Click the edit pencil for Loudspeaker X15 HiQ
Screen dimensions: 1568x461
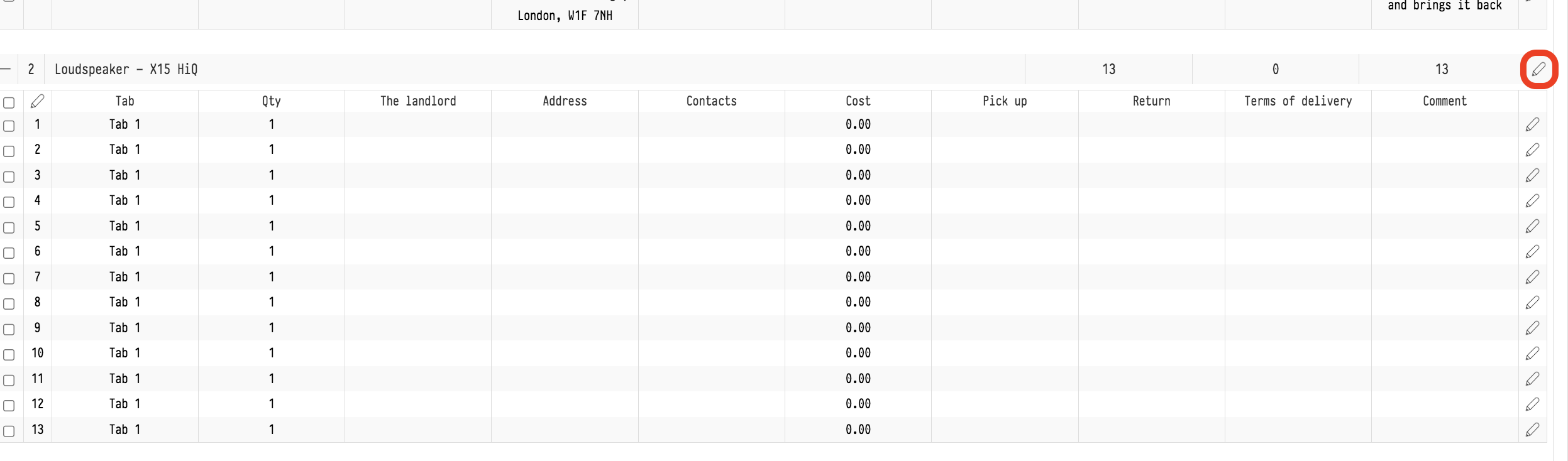tap(1538, 69)
